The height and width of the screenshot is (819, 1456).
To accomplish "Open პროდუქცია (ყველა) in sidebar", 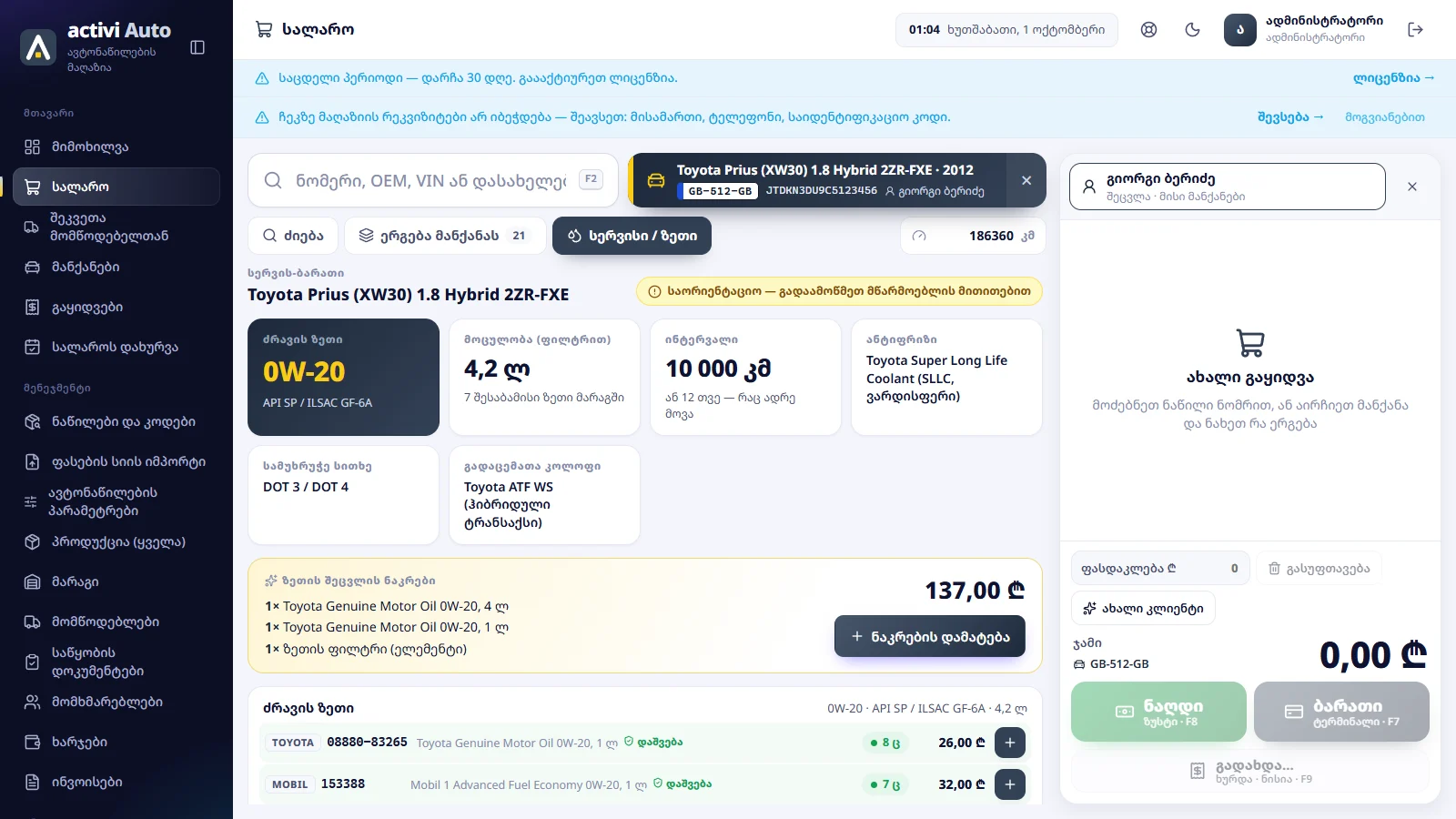I will (116, 541).
